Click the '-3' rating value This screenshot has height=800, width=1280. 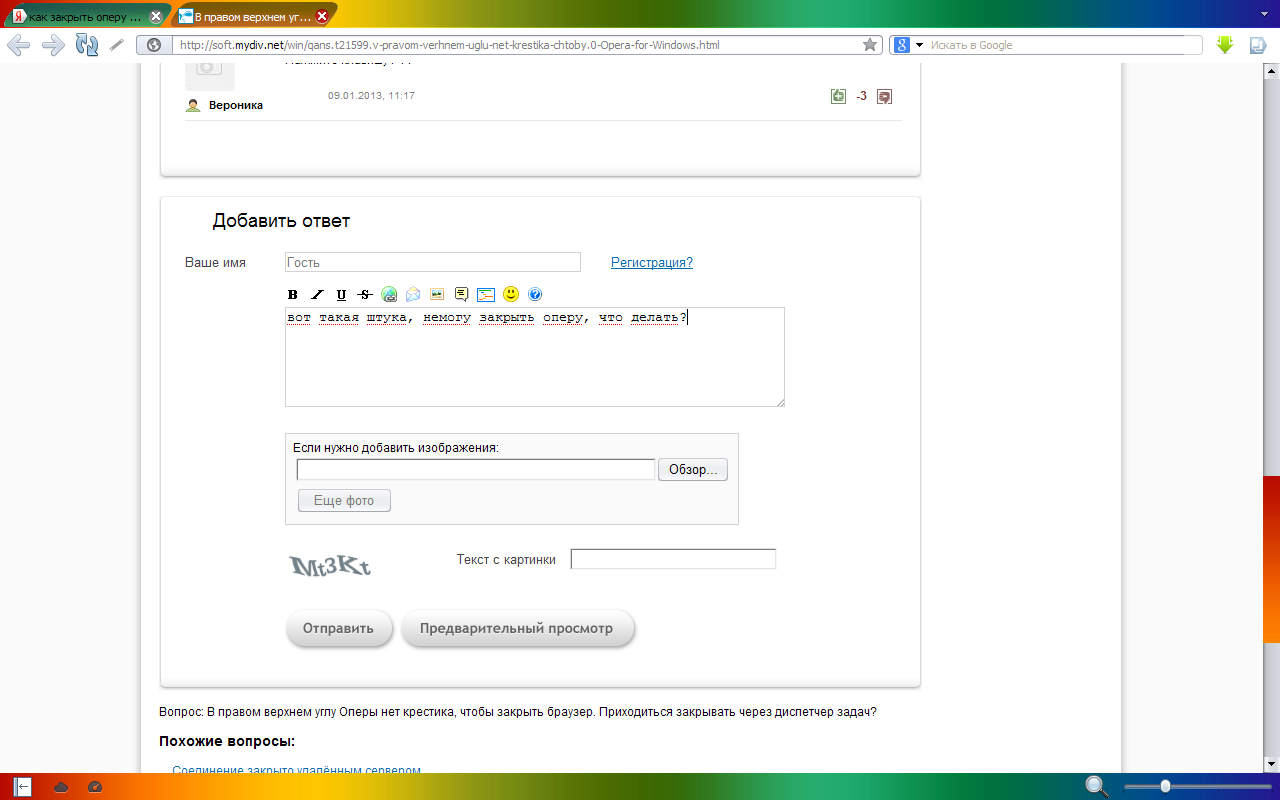(861, 96)
